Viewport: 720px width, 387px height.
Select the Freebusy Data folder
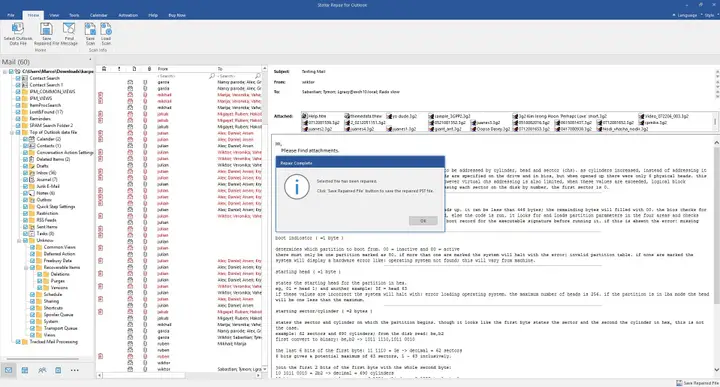pyautogui.click(x=57, y=260)
